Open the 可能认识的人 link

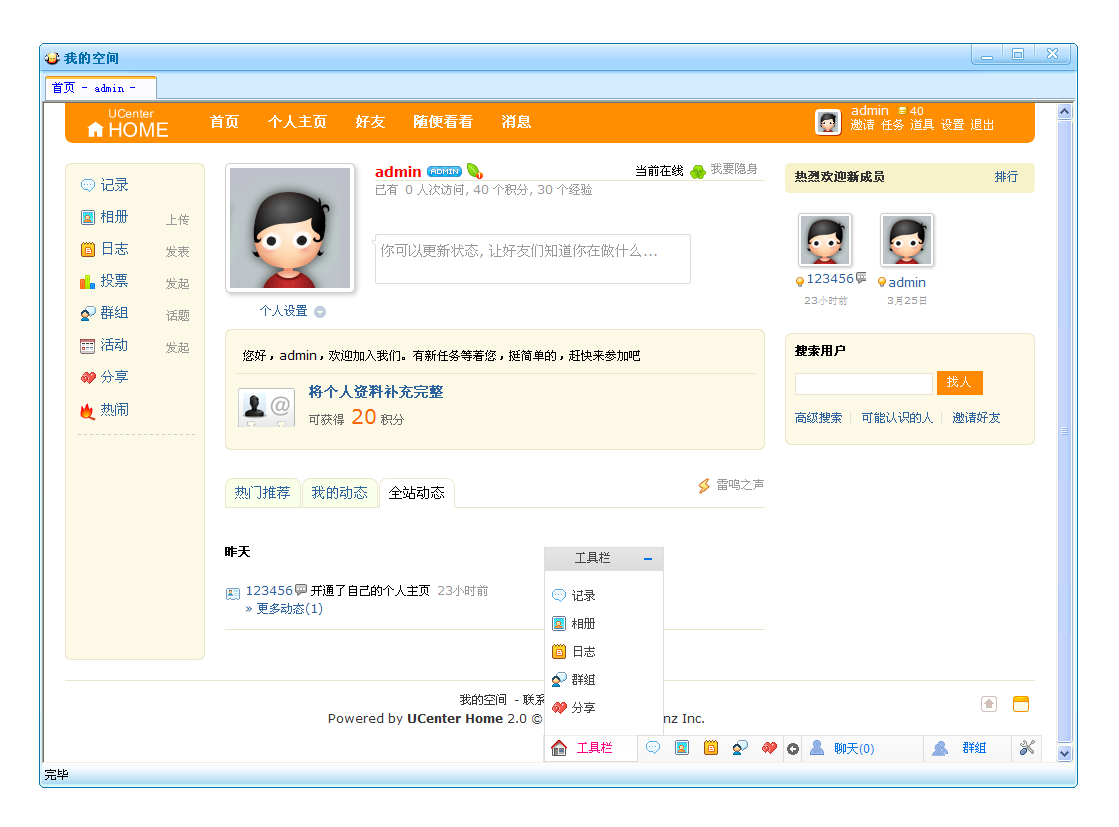[x=896, y=418]
